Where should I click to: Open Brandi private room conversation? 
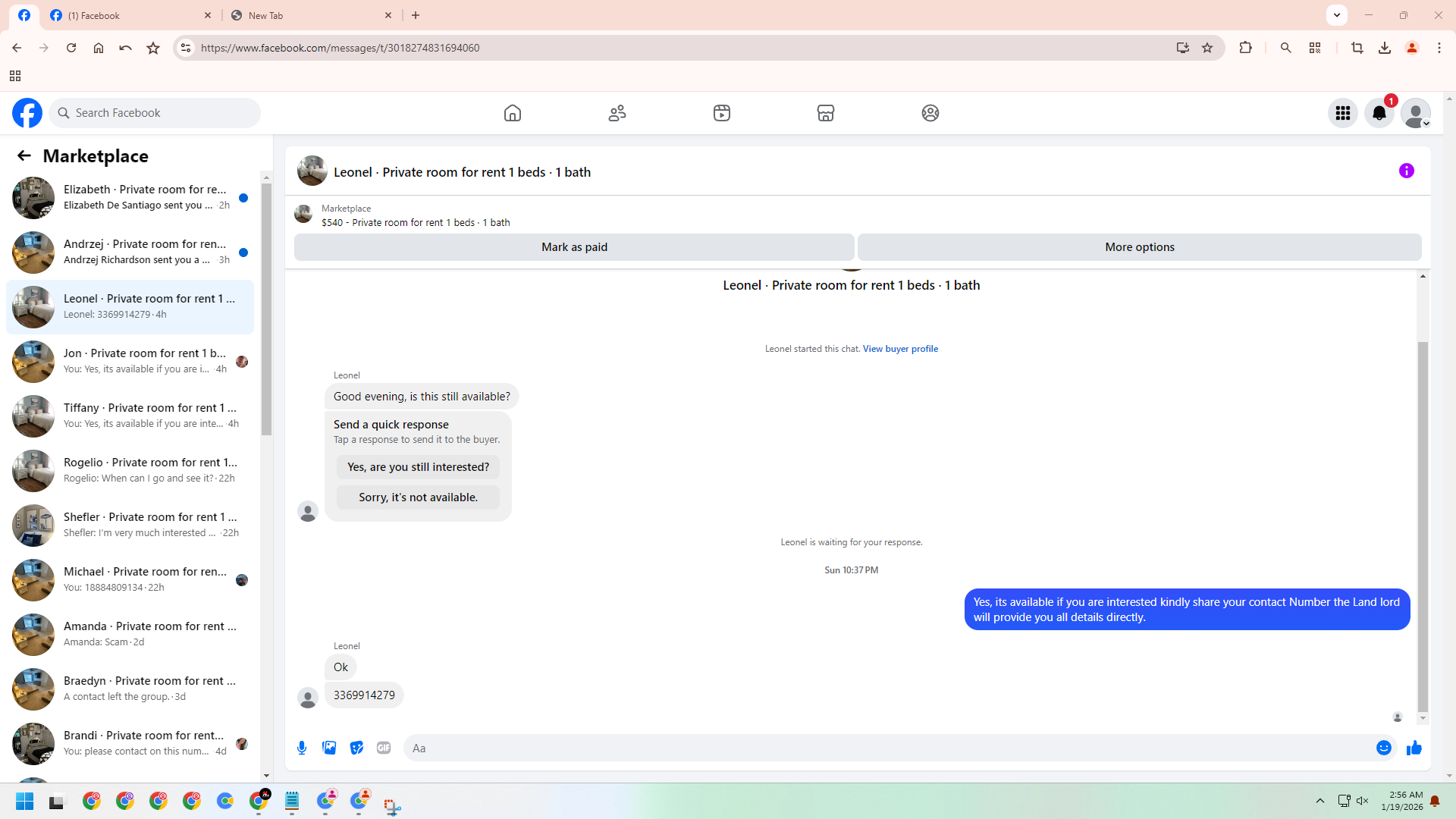(x=130, y=743)
